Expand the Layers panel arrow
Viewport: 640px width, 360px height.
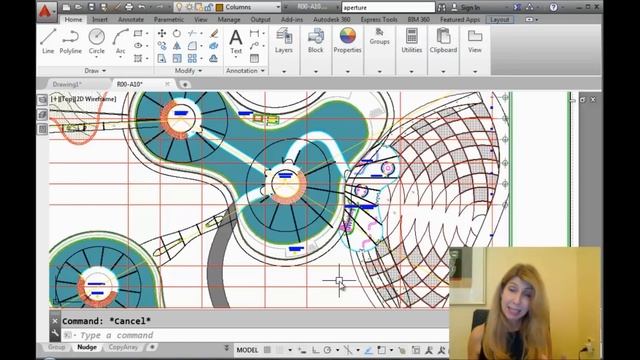pos(284,71)
